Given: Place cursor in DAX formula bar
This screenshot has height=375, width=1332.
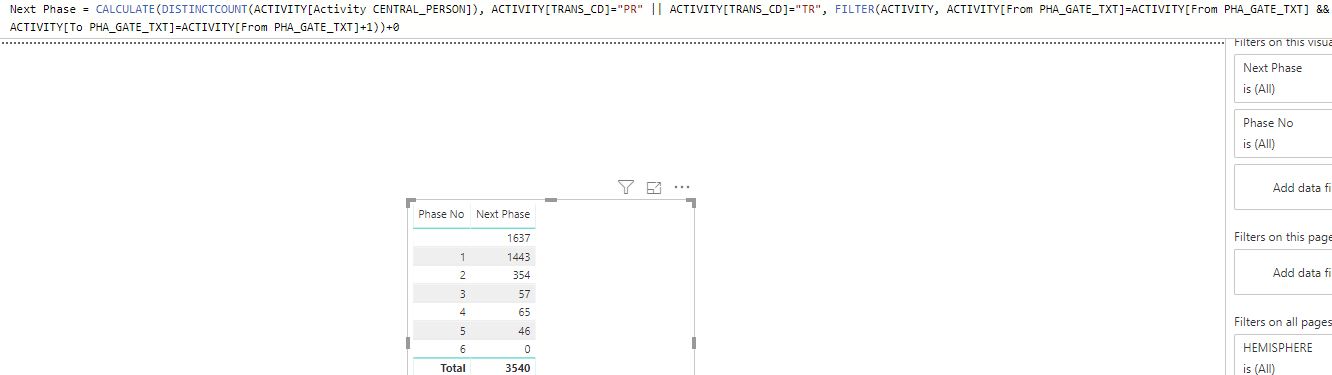Looking at the screenshot, I should (x=666, y=18).
